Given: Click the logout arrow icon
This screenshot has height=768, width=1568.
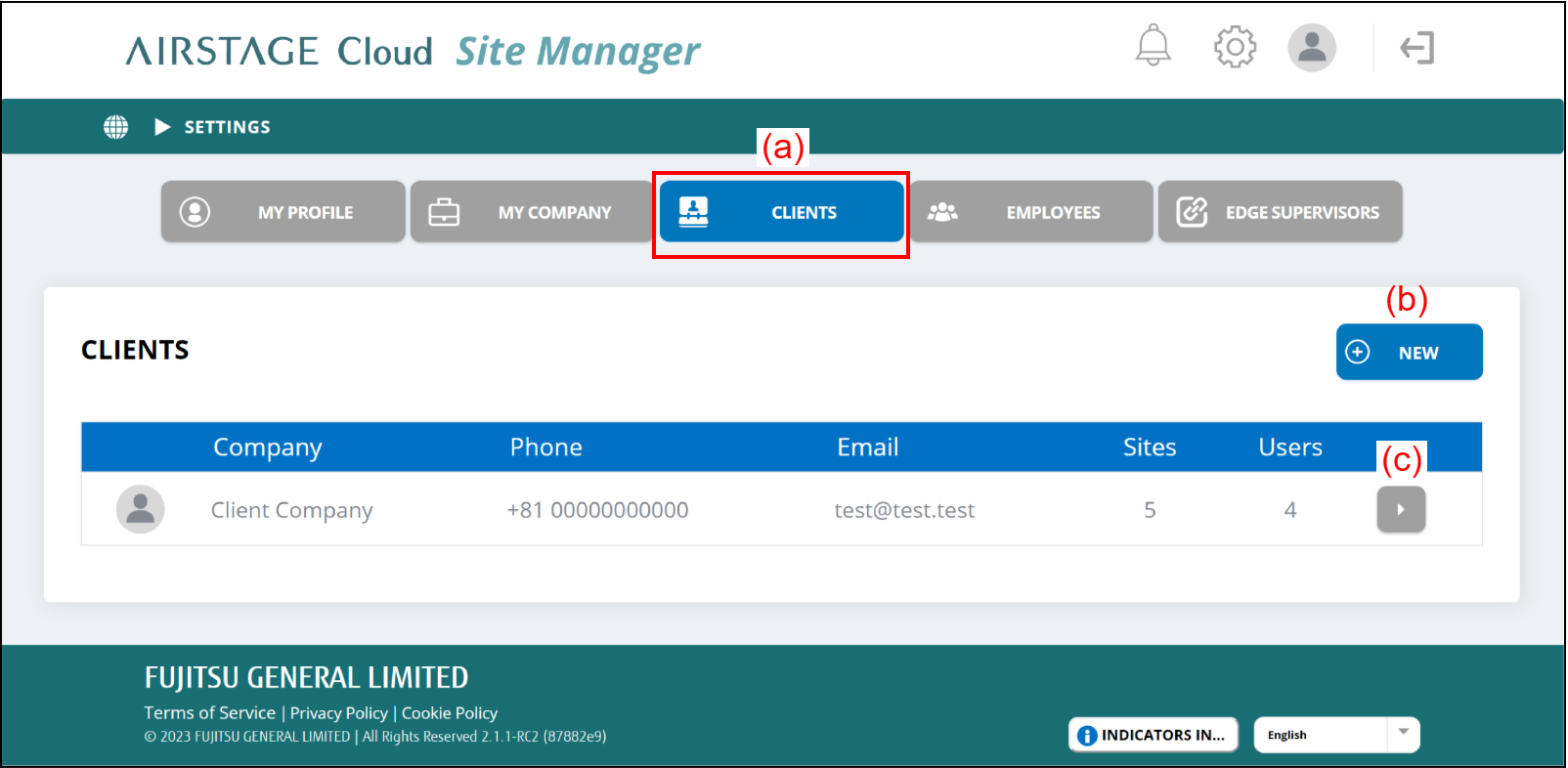Looking at the screenshot, I should pyautogui.click(x=1416, y=48).
